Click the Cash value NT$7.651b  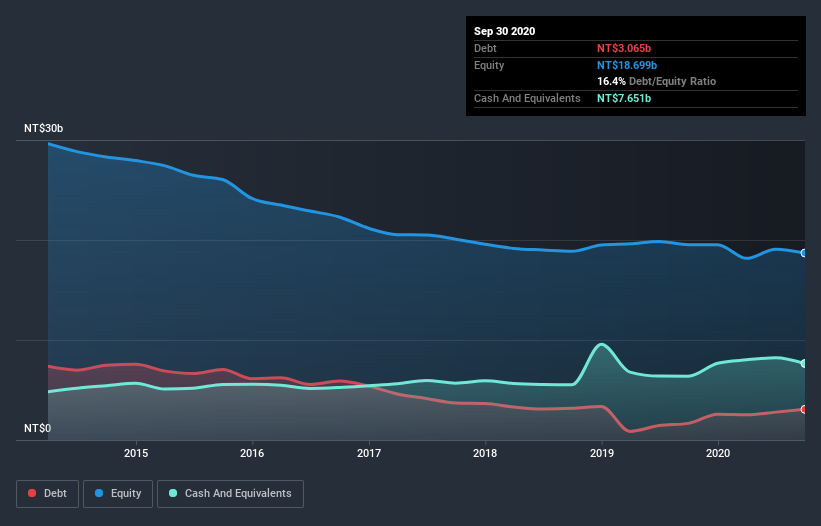click(624, 98)
